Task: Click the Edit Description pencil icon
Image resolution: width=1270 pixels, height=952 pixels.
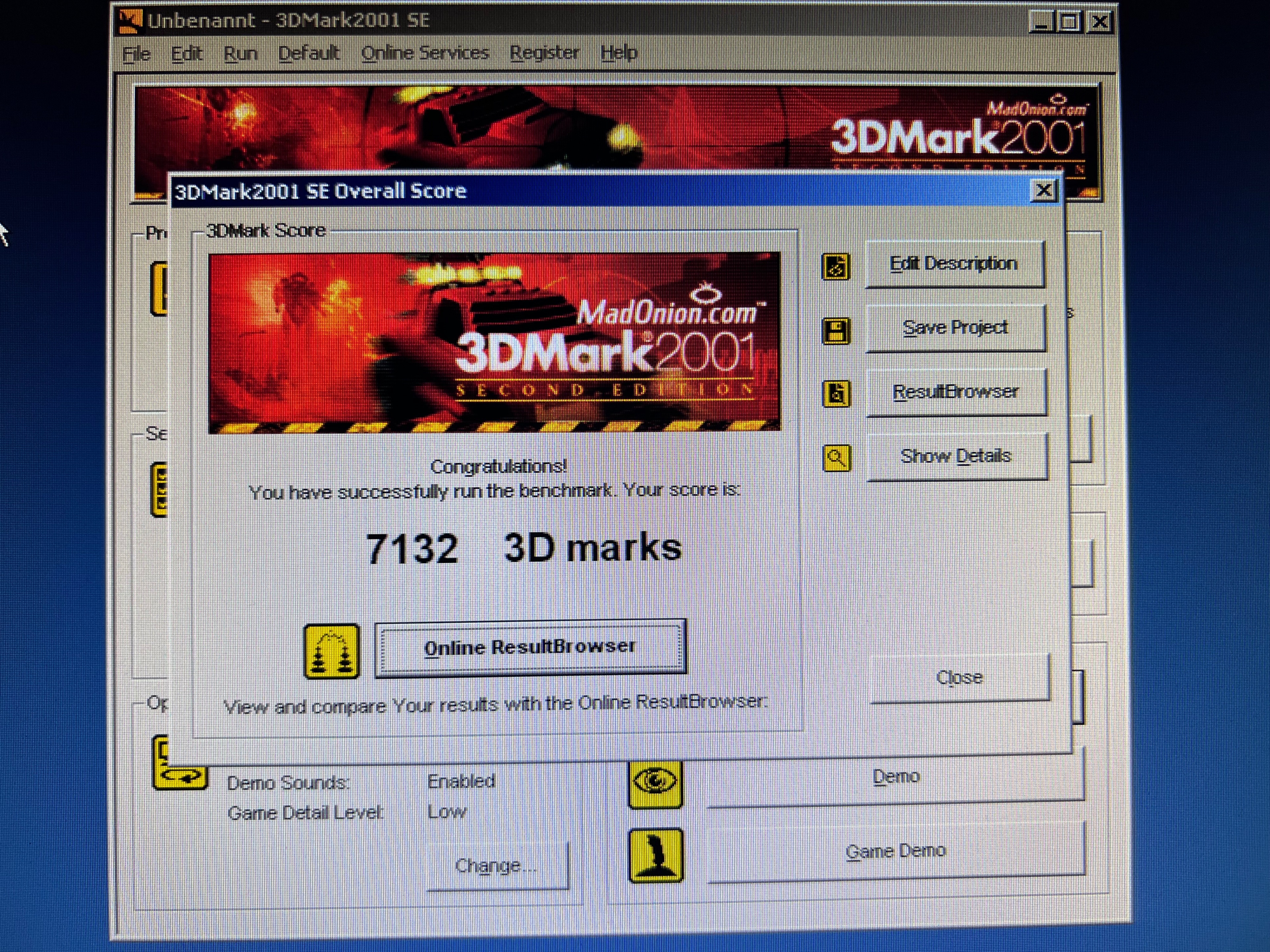Action: tap(836, 267)
